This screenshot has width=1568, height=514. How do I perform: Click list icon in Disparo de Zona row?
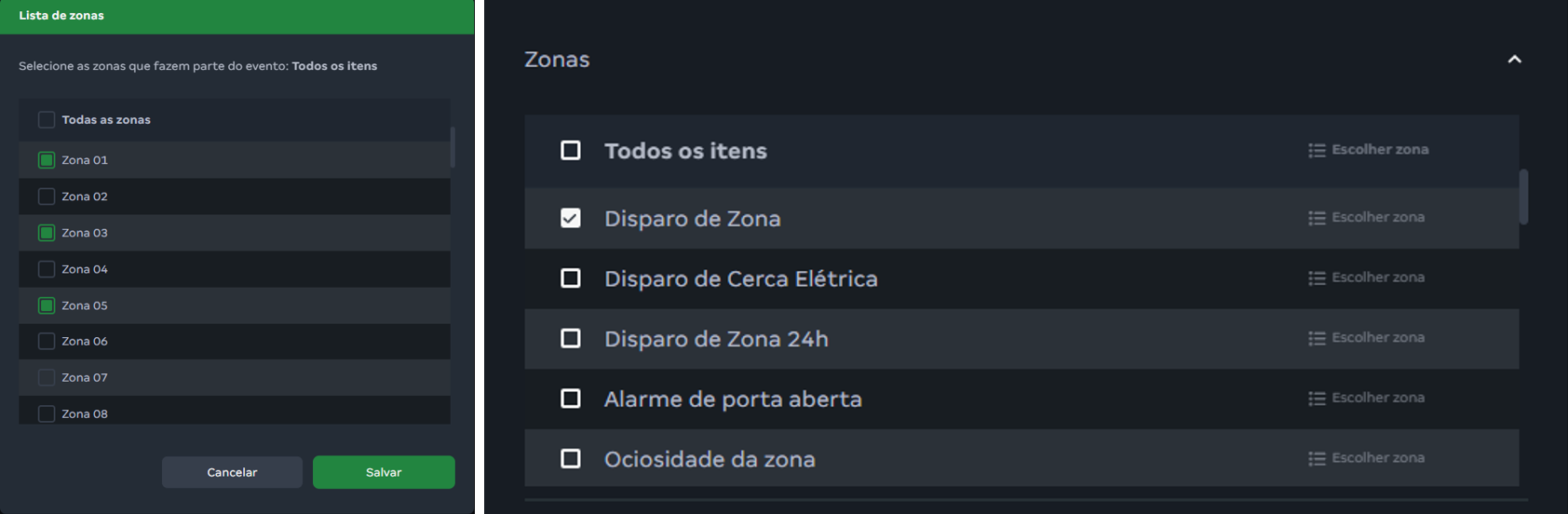pyautogui.click(x=1317, y=218)
